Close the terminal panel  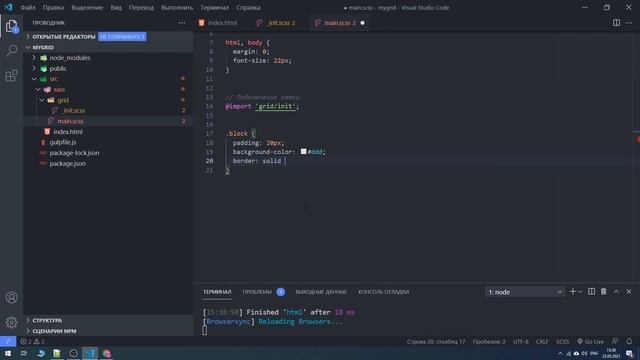tap(629, 291)
